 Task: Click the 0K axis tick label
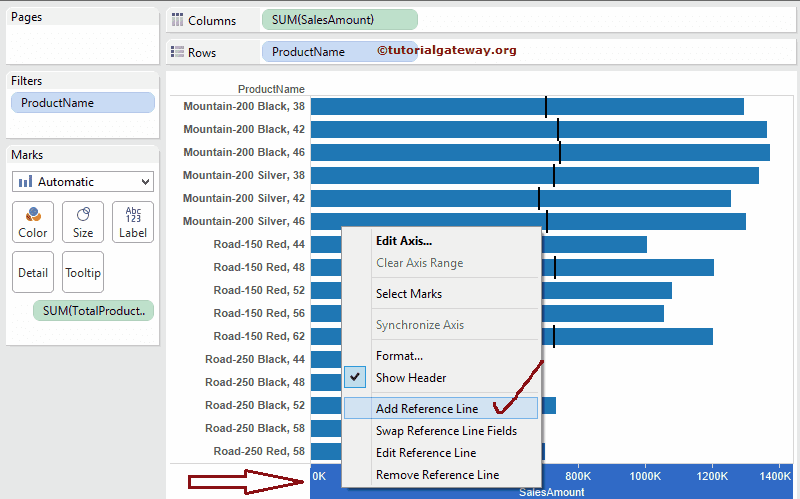319,476
